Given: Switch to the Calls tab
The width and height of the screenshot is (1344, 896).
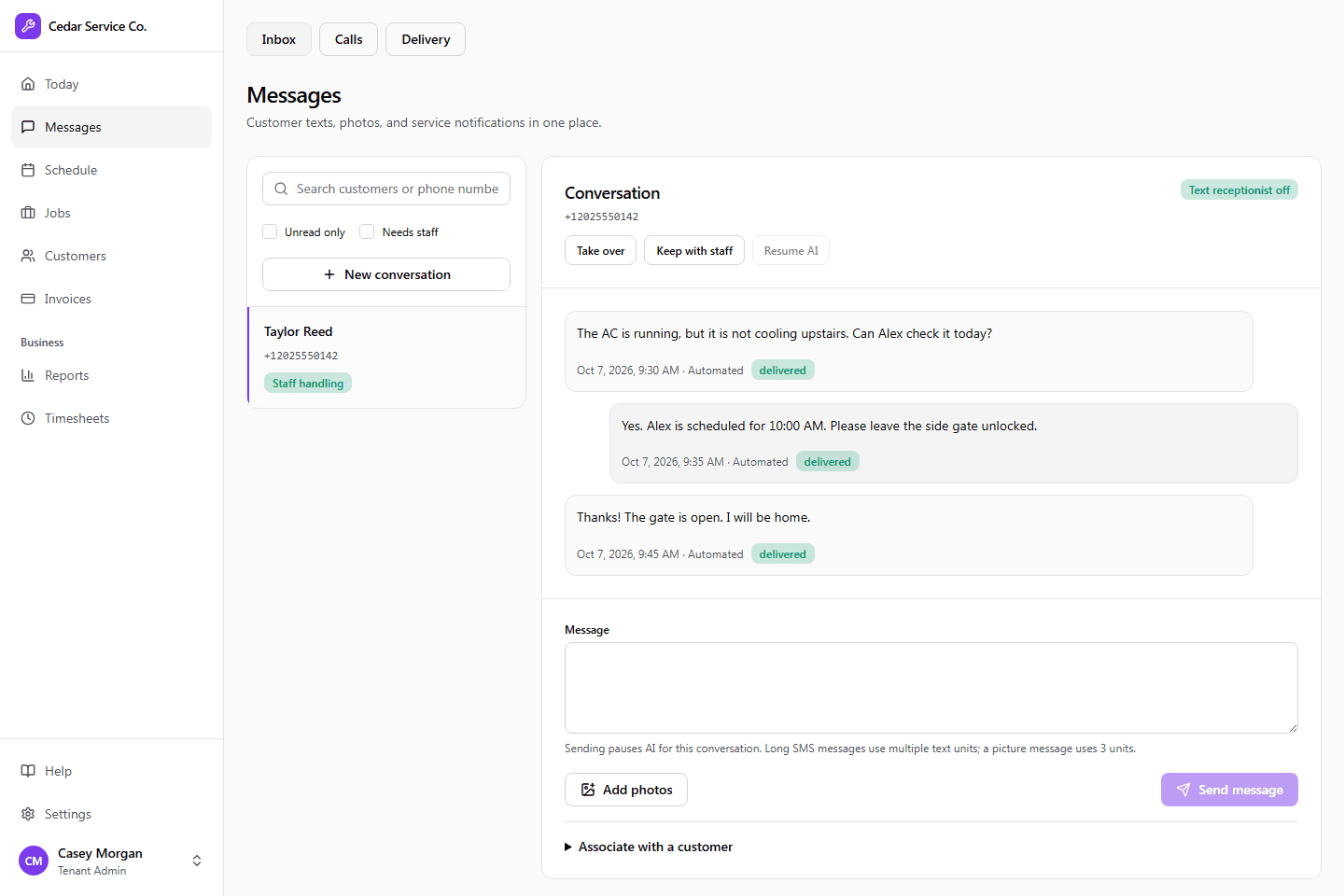Looking at the screenshot, I should pos(349,39).
